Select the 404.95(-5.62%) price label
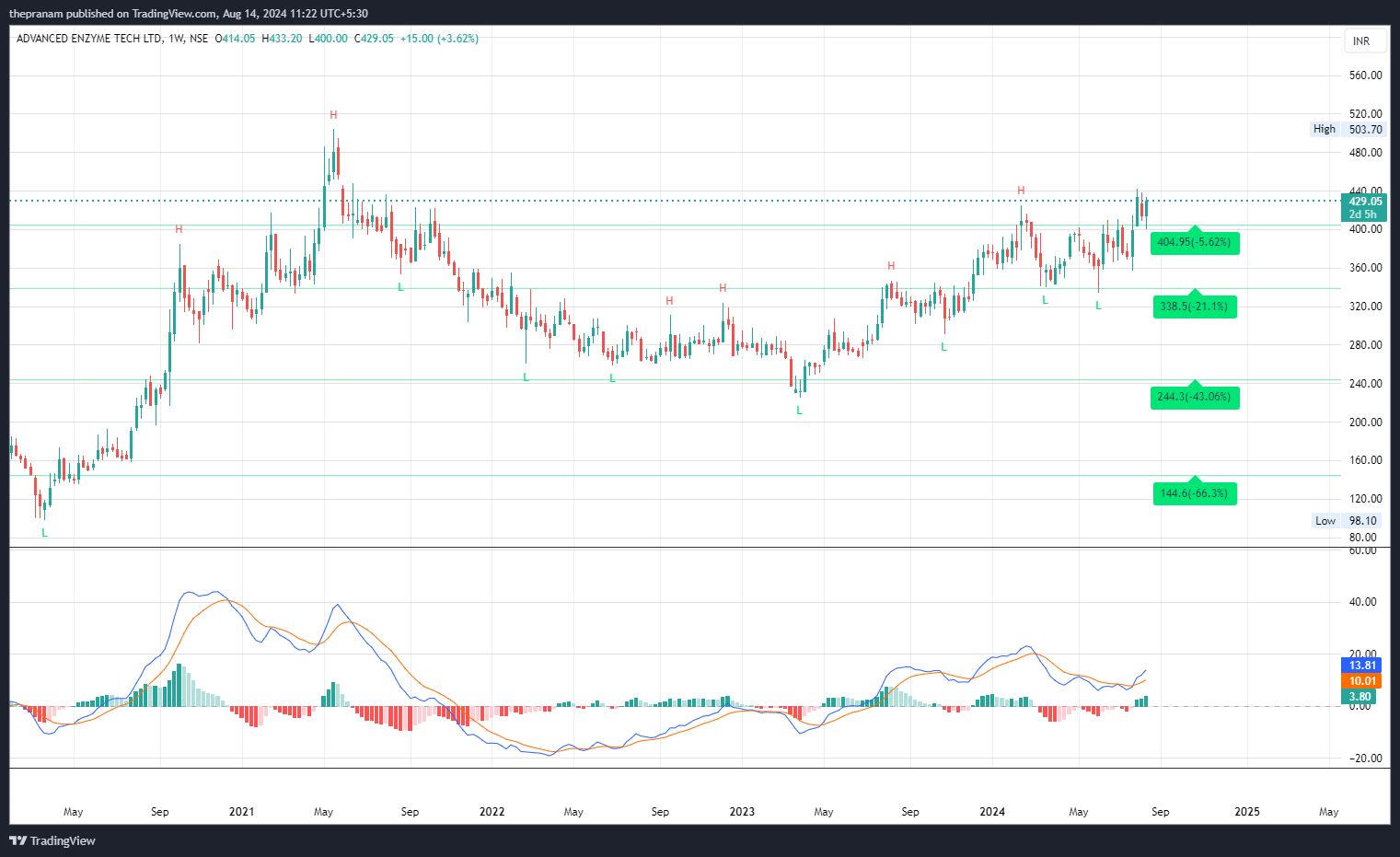The height and width of the screenshot is (857, 1400). (x=1194, y=242)
